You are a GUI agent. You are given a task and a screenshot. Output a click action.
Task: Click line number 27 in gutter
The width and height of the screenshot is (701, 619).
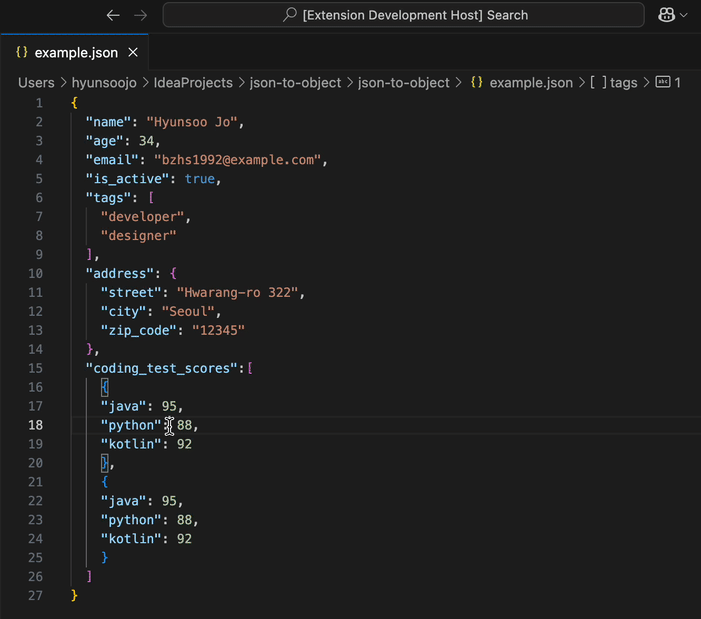click(x=35, y=596)
